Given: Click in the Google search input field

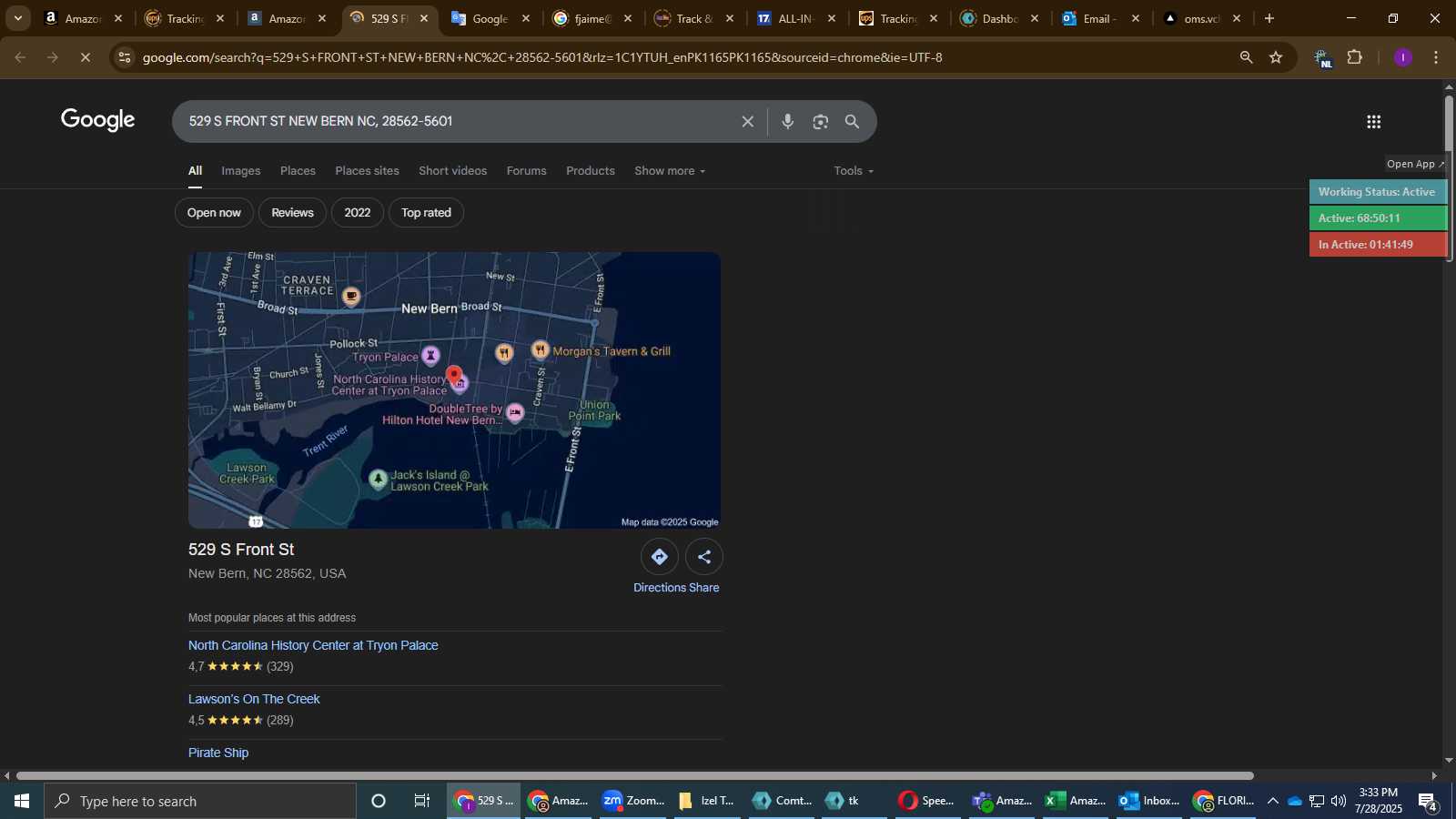Looking at the screenshot, I should point(455,122).
